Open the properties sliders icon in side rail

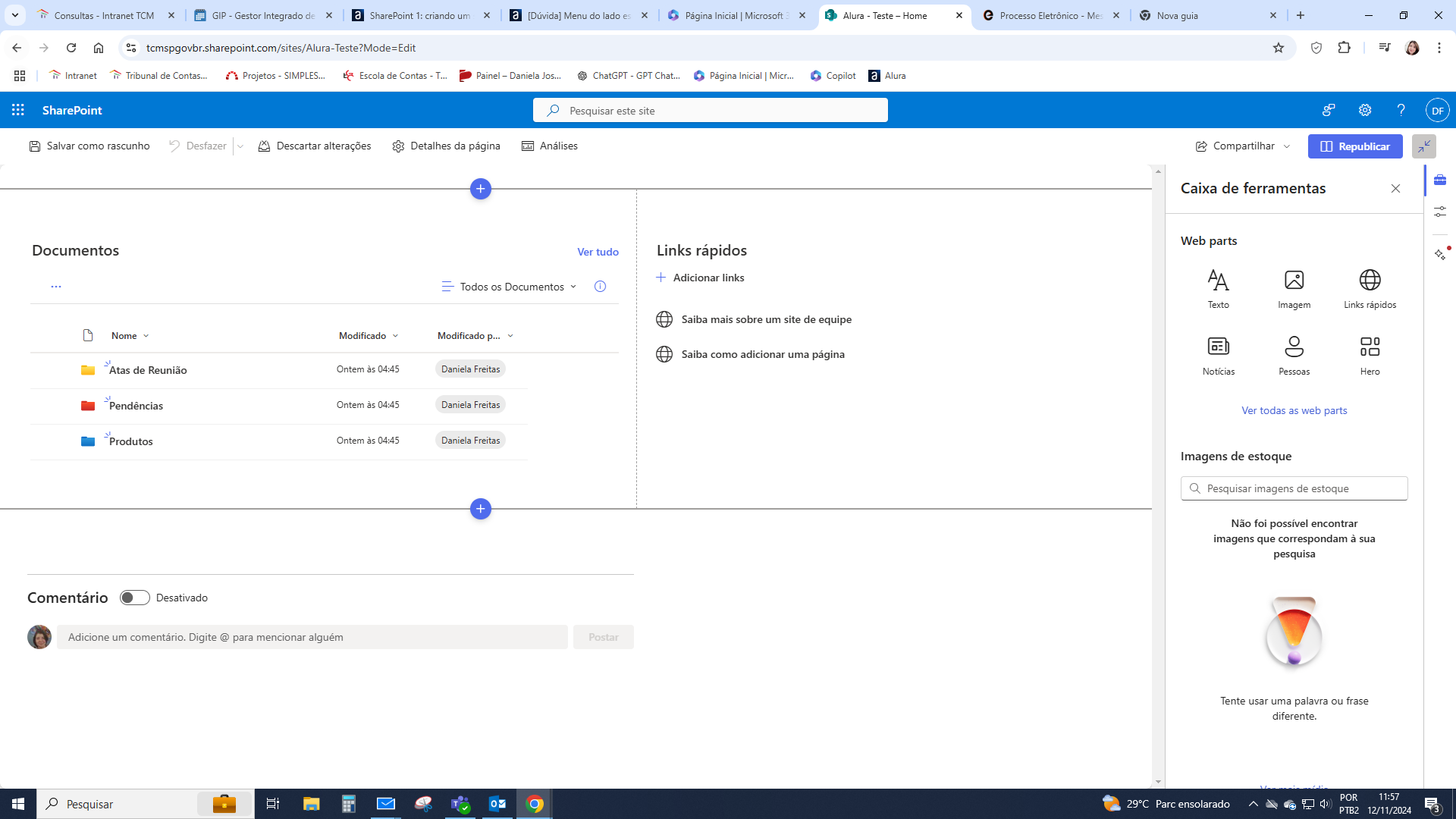pos(1440,212)
